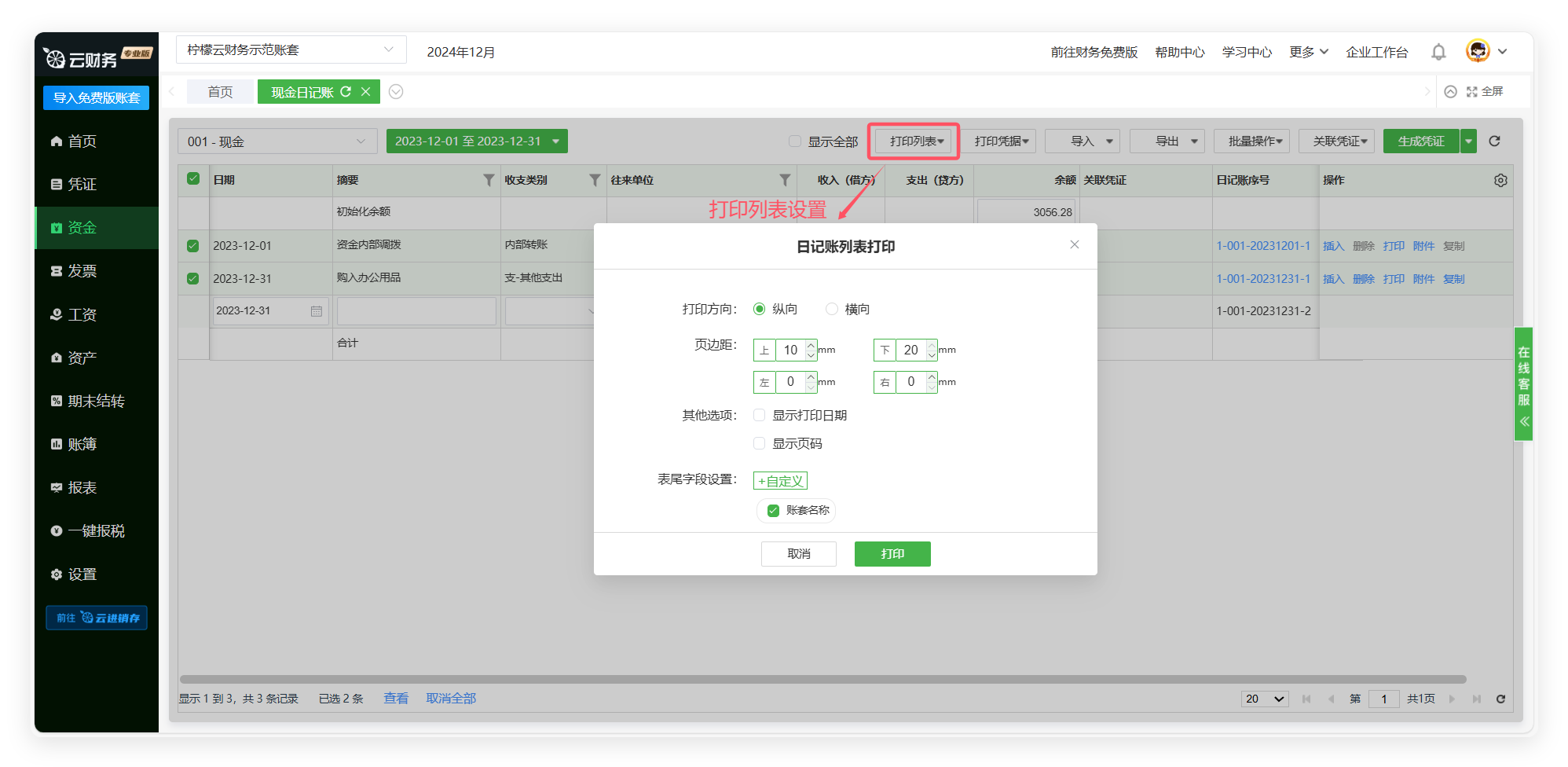The height and width of the screenshot is (767, 1568).
Task: Click the table column settings gear icon
Action: coord(1500,180)
